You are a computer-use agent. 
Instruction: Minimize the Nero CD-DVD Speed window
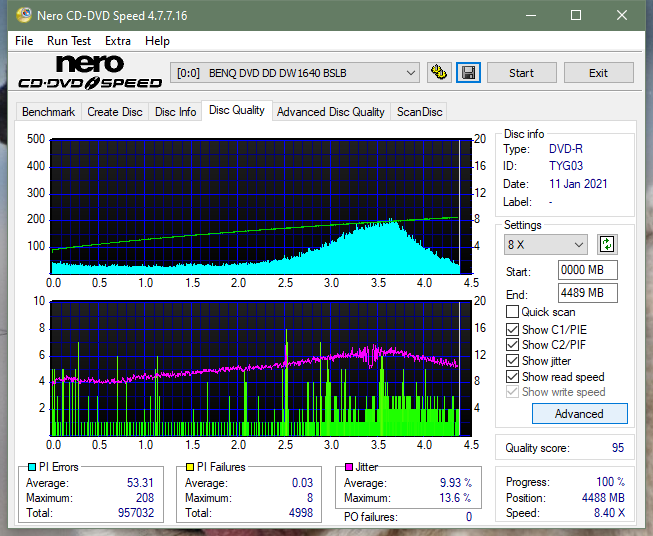(x=531, y=15)
